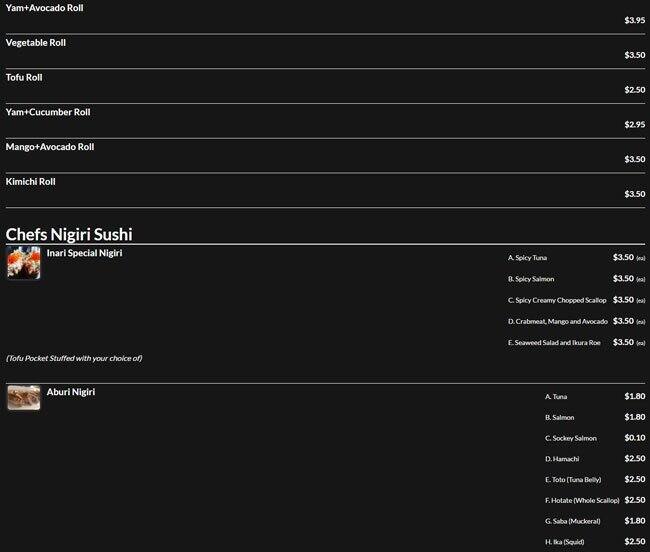The height and width of the screenshot is (552, 650).
Task: Select F. Hotate (Whole Scallop)
Action: (x=581, y=500)
